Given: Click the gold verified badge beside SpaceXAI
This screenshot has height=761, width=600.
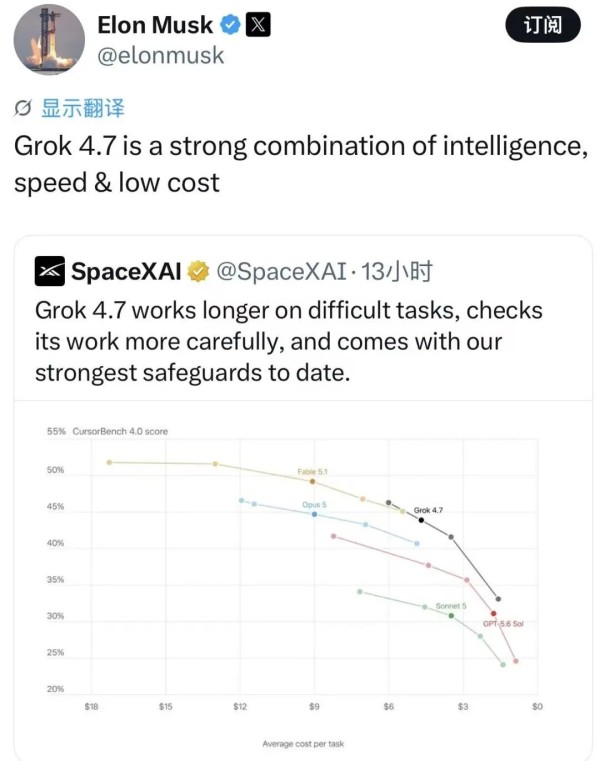Looking at the screenshot, I should (198, 271).
